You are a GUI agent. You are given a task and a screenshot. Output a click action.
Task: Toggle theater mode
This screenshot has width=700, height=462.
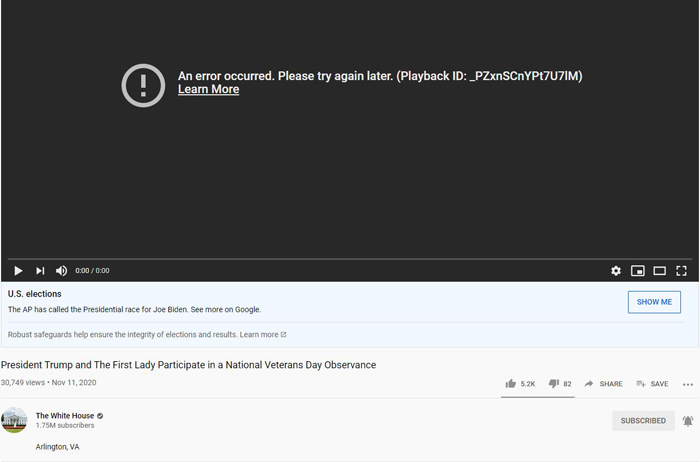[659, 271]
